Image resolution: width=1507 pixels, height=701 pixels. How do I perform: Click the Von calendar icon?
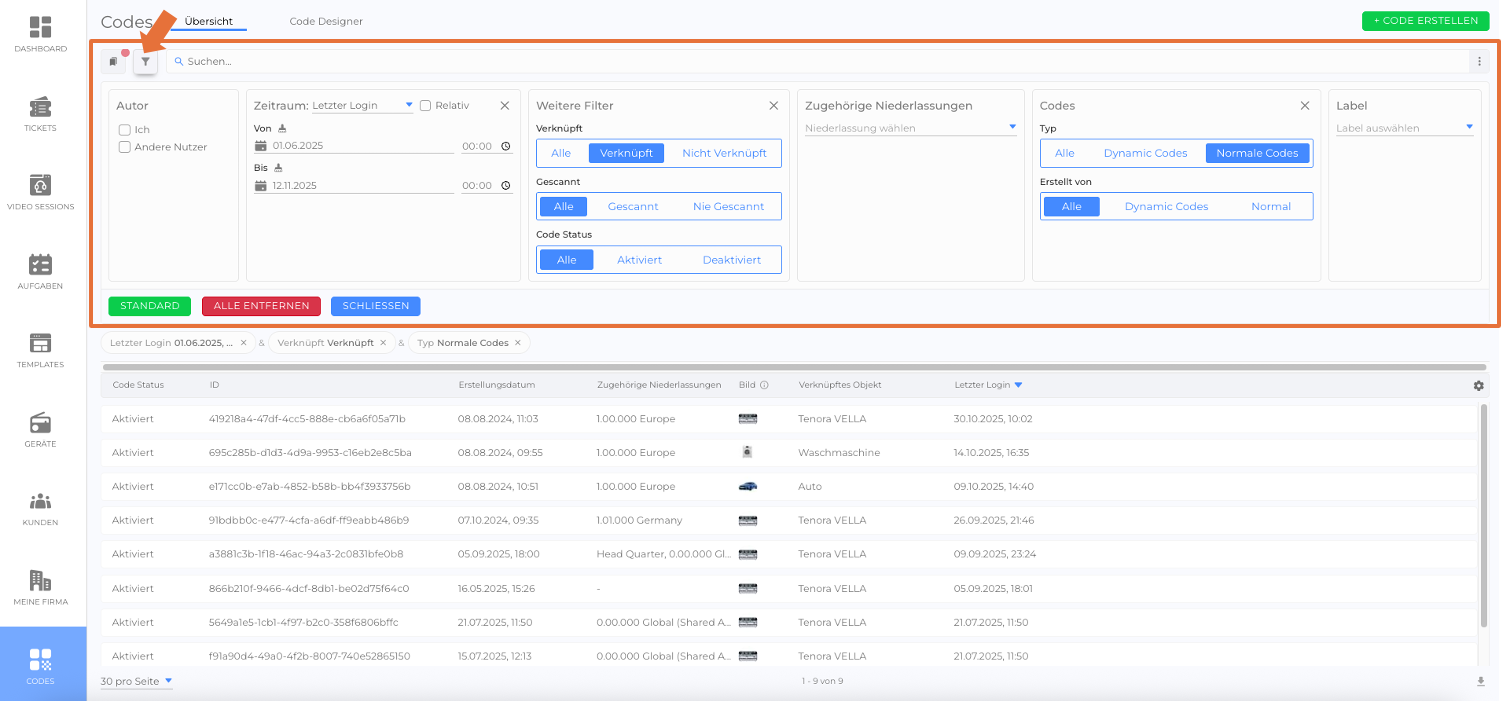coord(261,146)
